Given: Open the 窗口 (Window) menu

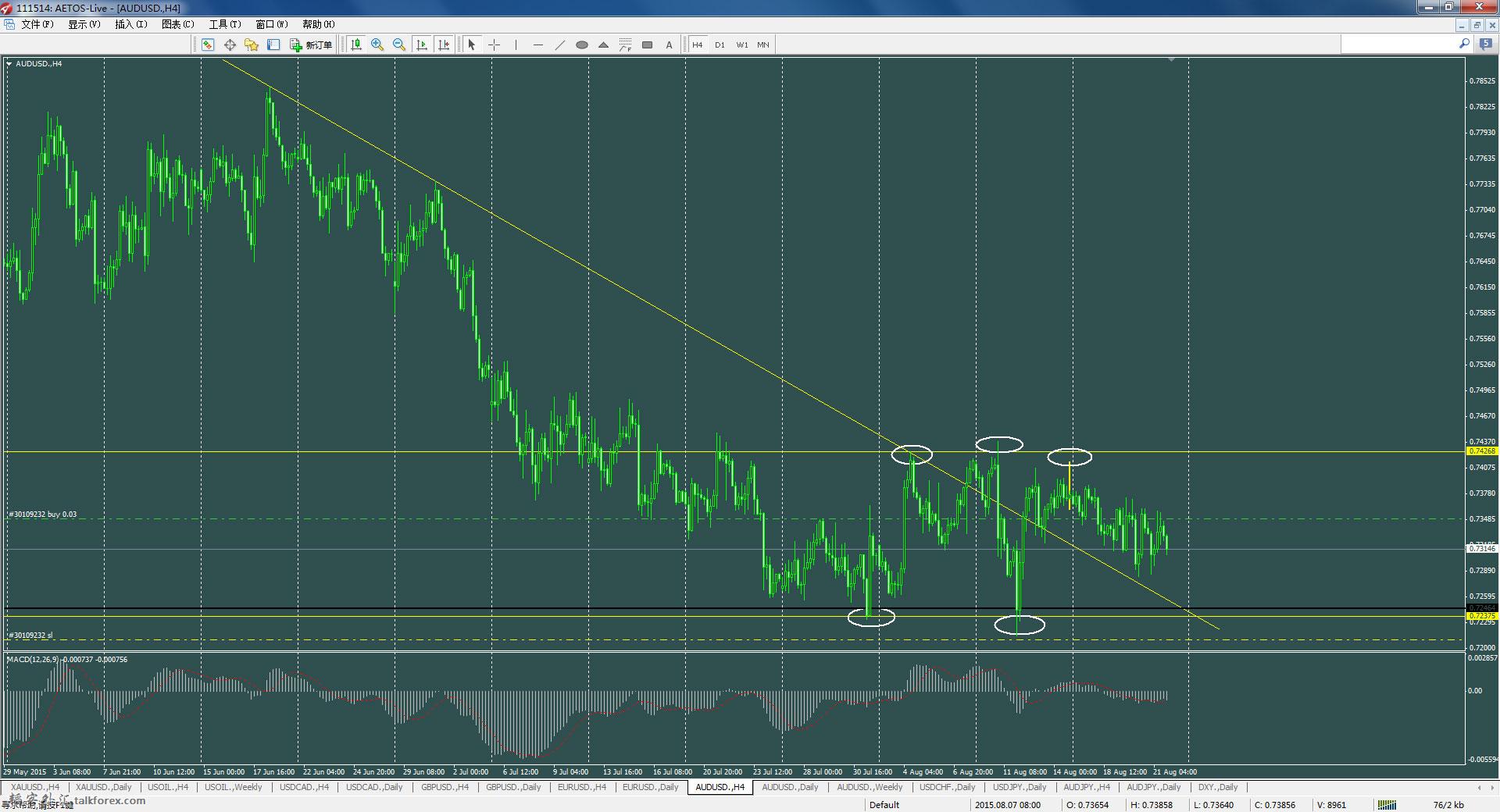Looking at the screenshot, I should click(x=271, y=24).
